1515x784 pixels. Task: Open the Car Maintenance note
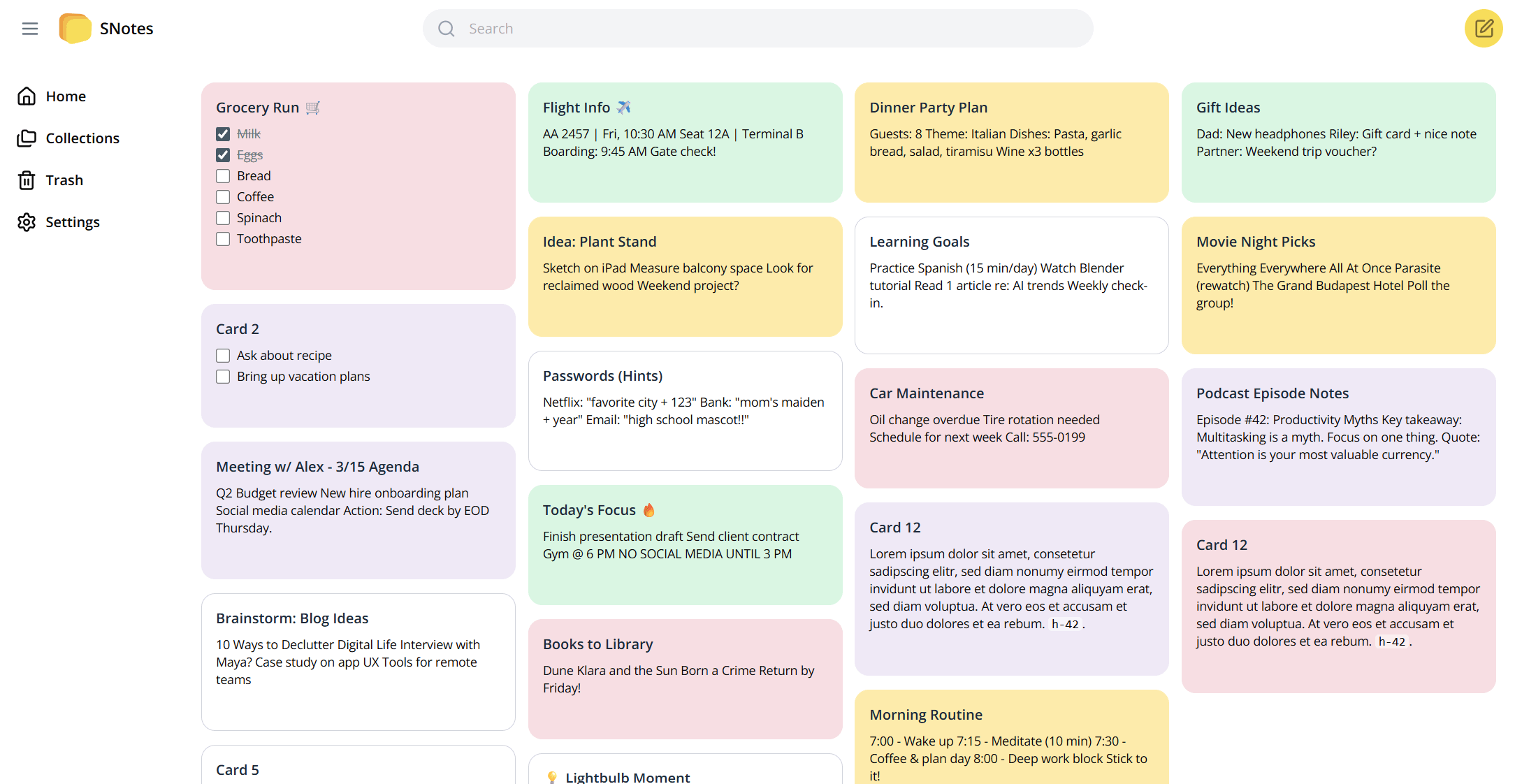pyautogui.click(x=1011, y=428)
